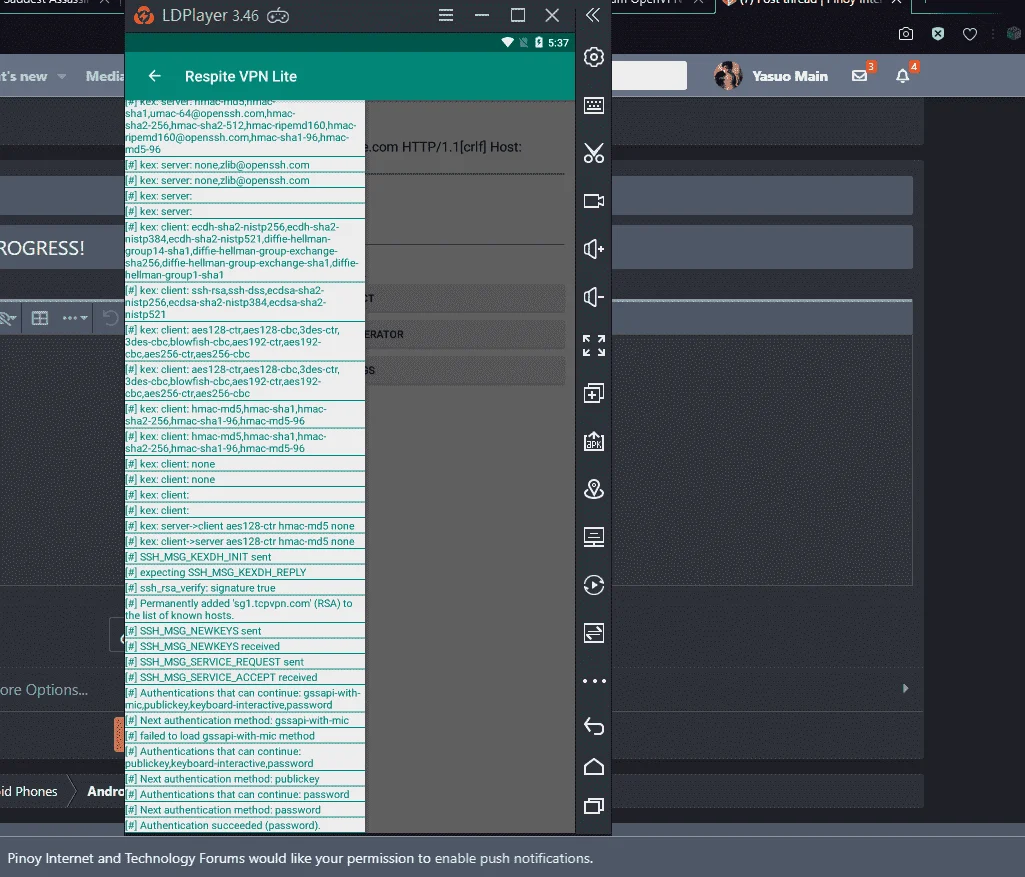Insert table in forum editor toolbar
The image size is (1025, 877).
(40, 318)
